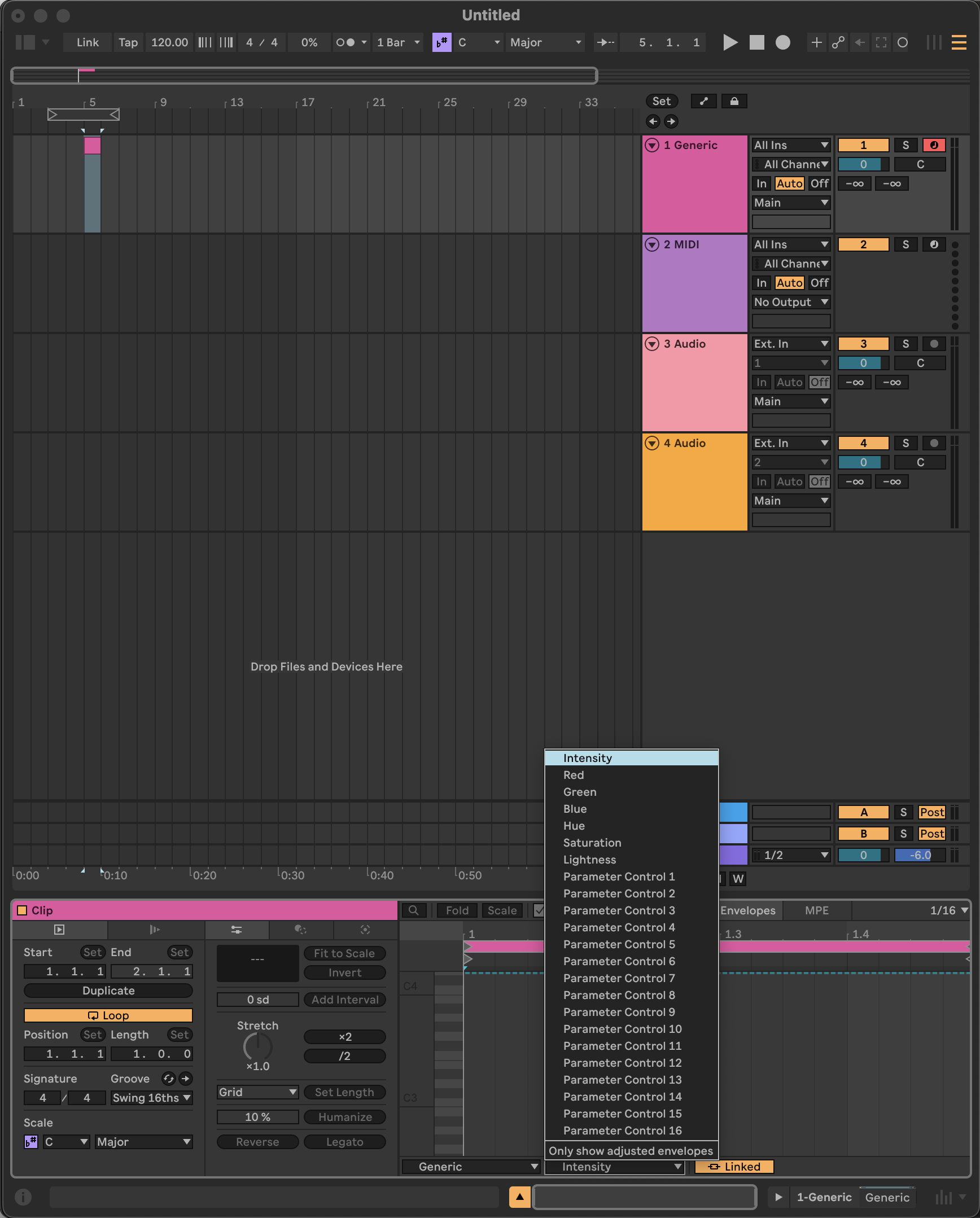Set track 1 Generic monitor to Off
The height and width of the screenshot is (1218, 980).
pos(819,183)
